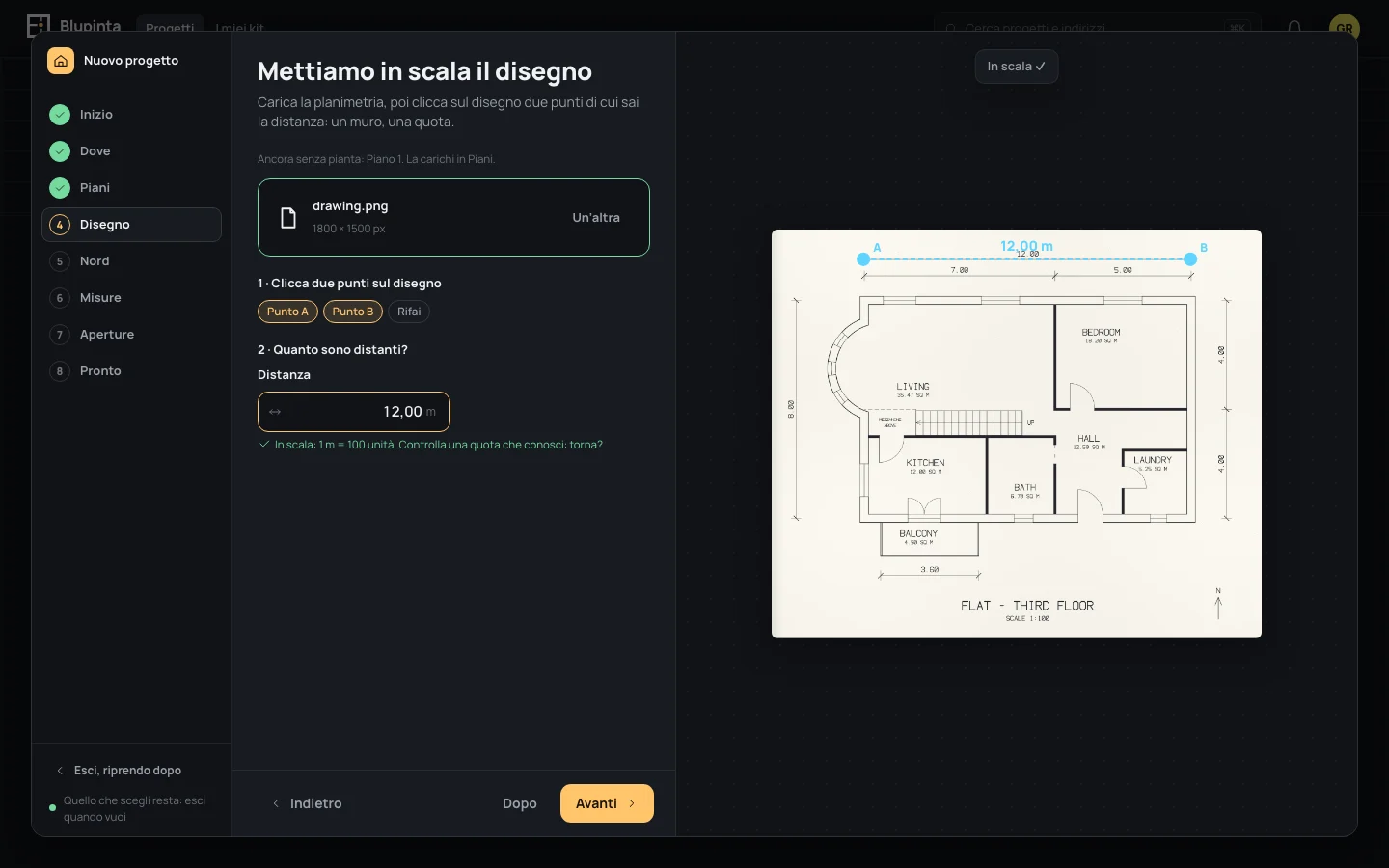The width and height of the screenshot is (1389, 868).
Task: Click the step 7 circle icon for Aperture
Action: tap(60, 335)
